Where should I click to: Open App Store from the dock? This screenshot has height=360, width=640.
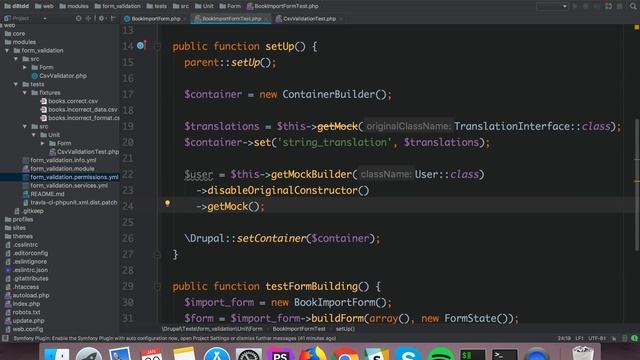(216, 354)
